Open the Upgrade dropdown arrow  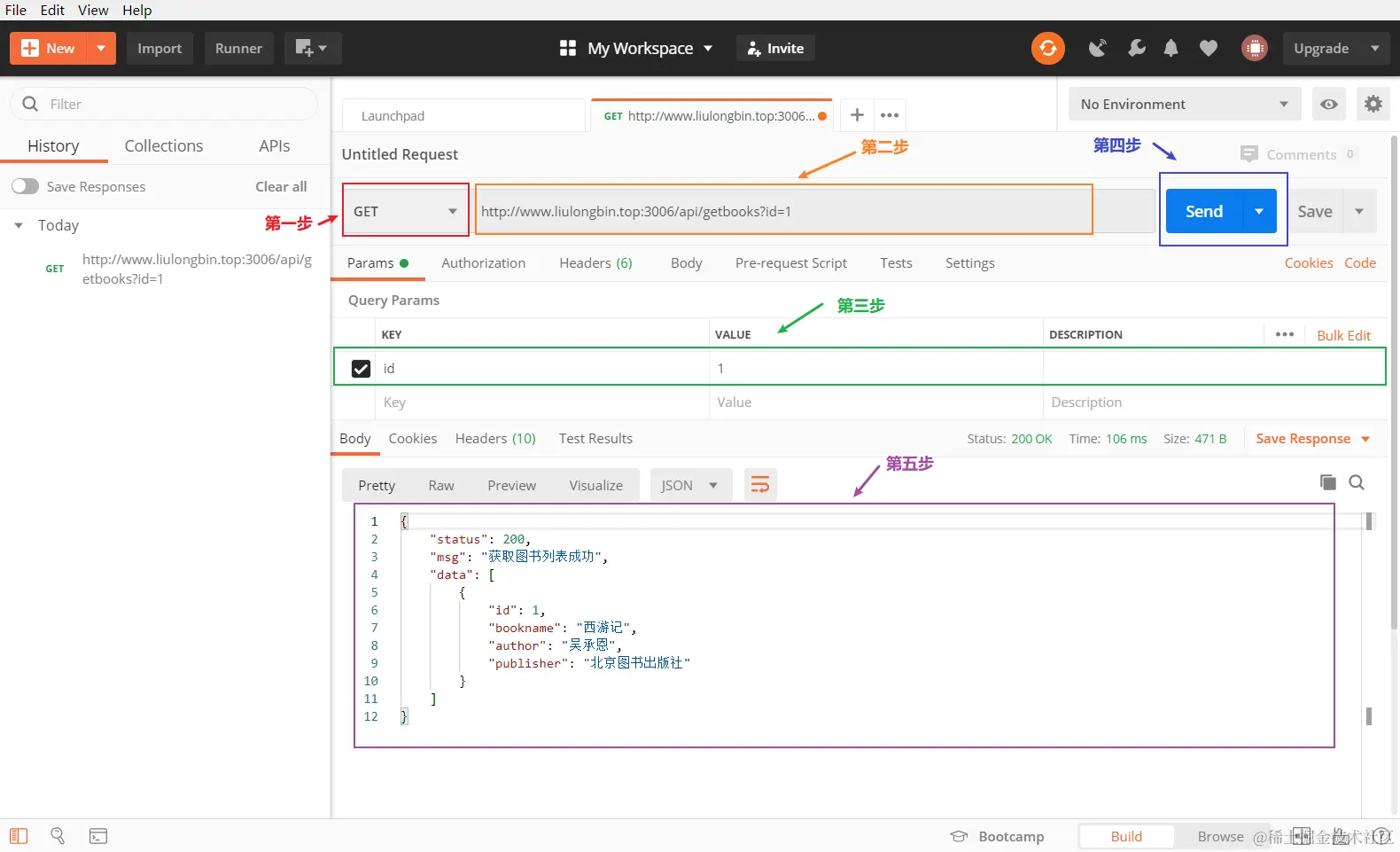[x=1375, y=48]
